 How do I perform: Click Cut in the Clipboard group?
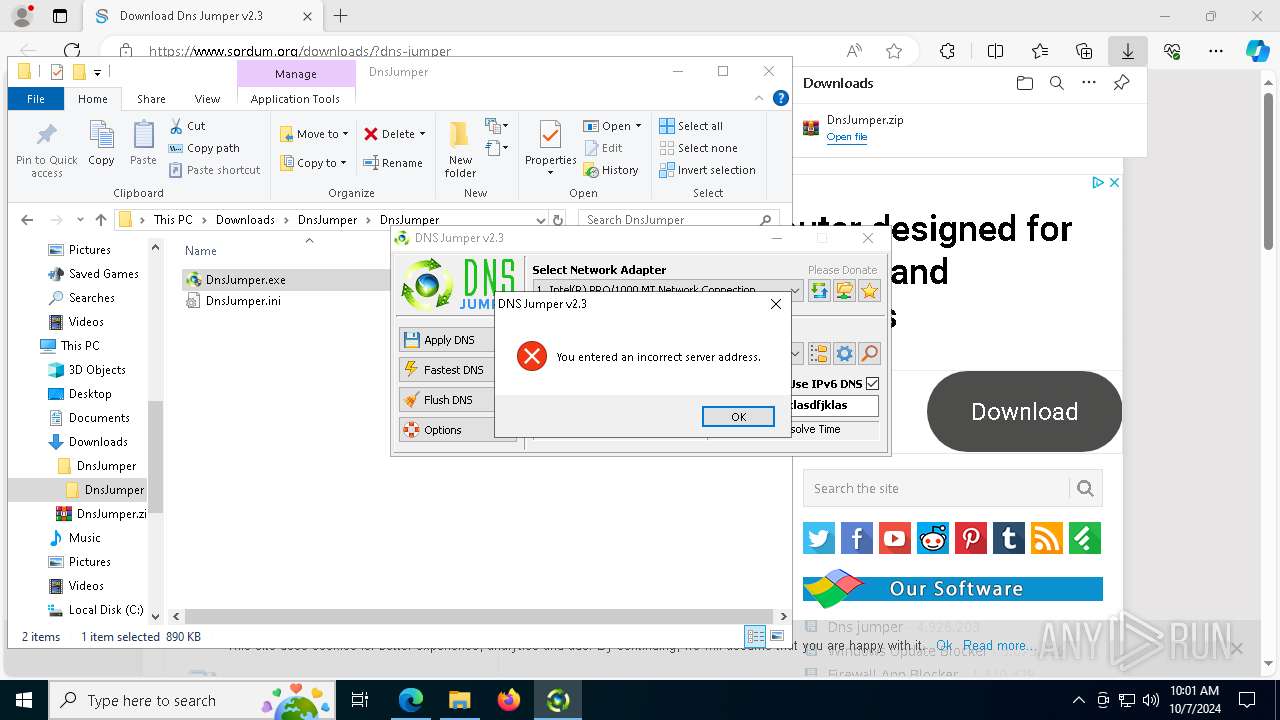187,126
